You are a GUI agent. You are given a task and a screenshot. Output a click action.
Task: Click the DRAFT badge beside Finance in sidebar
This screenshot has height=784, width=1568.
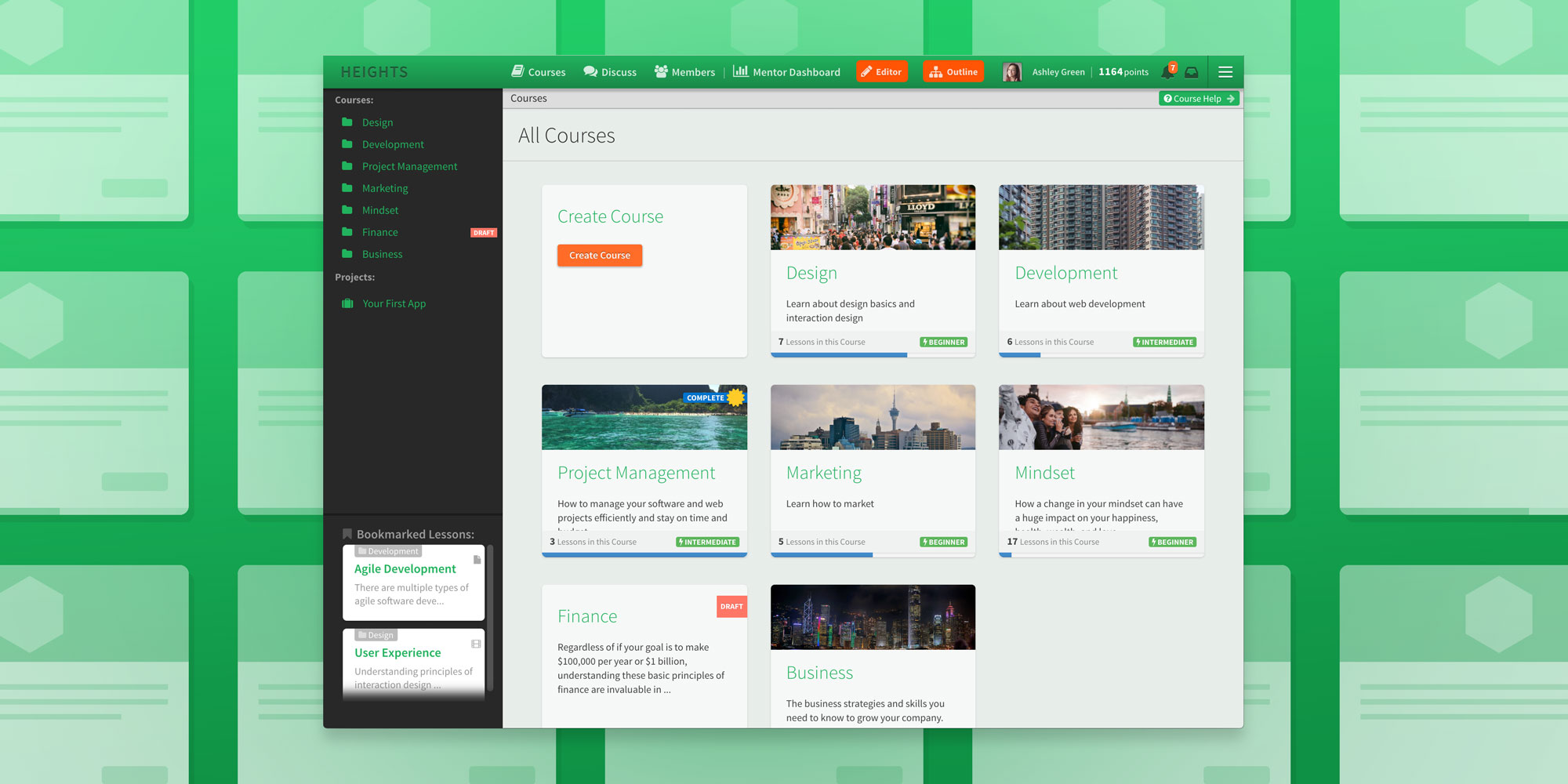click(x=484, y=233)
